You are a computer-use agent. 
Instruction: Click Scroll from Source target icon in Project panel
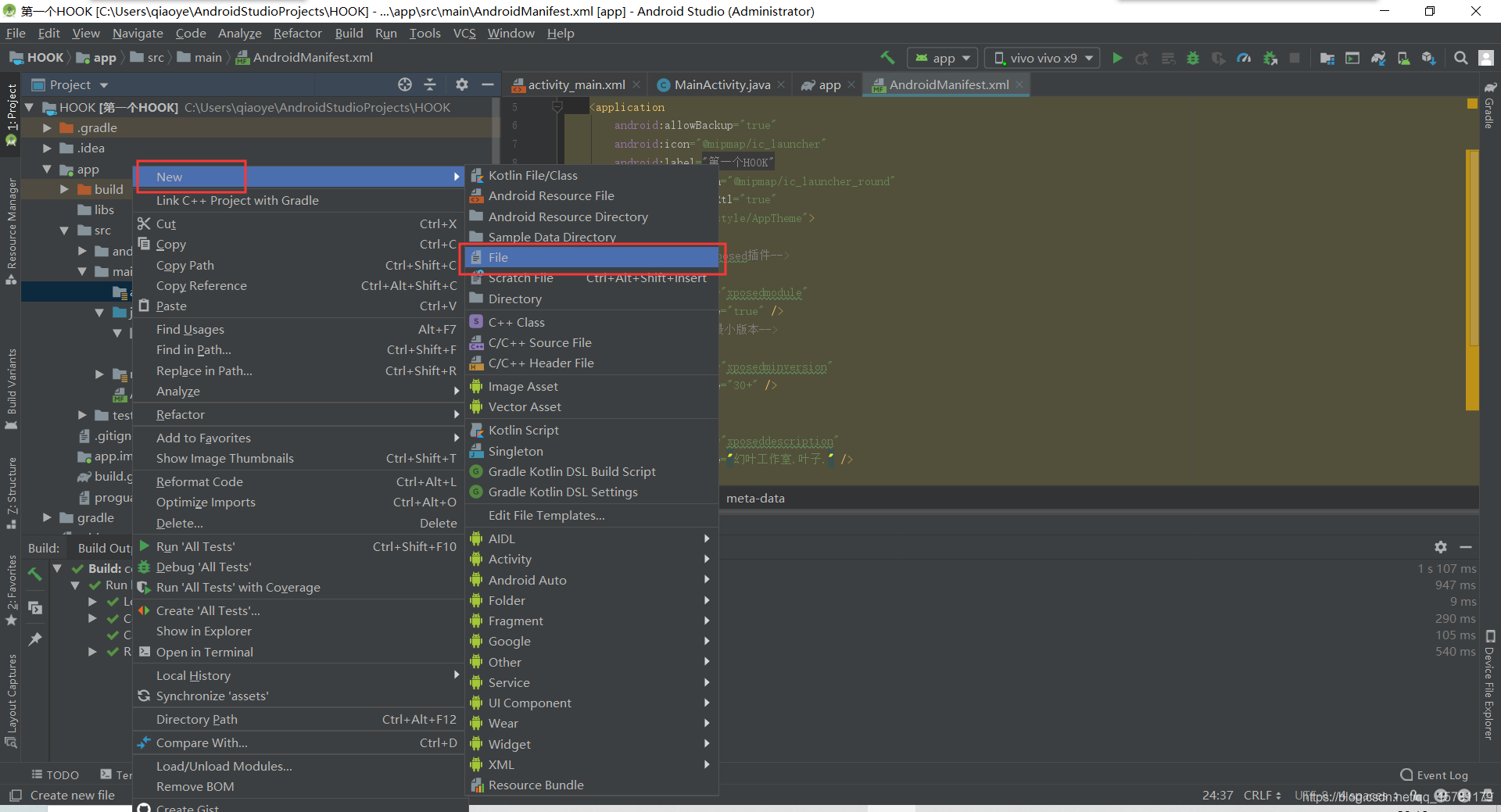click(404, 84)
